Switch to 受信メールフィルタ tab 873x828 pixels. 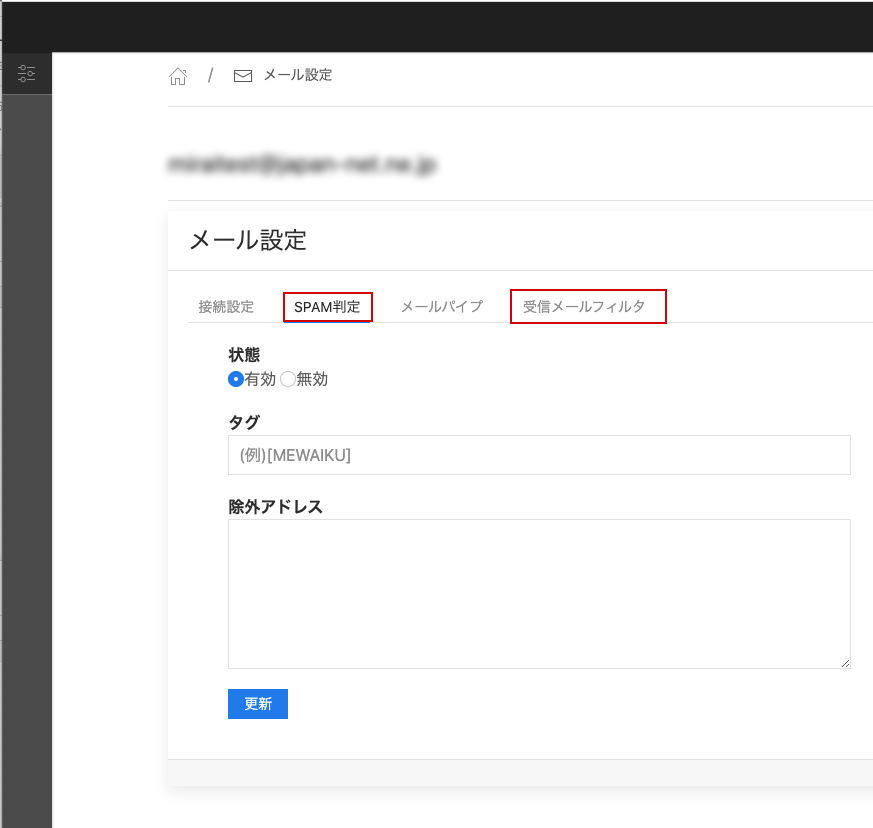coord(583,306)
